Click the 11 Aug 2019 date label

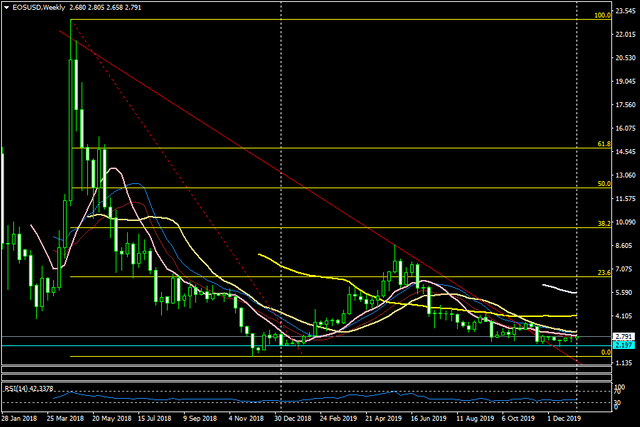tap(475, 418)
